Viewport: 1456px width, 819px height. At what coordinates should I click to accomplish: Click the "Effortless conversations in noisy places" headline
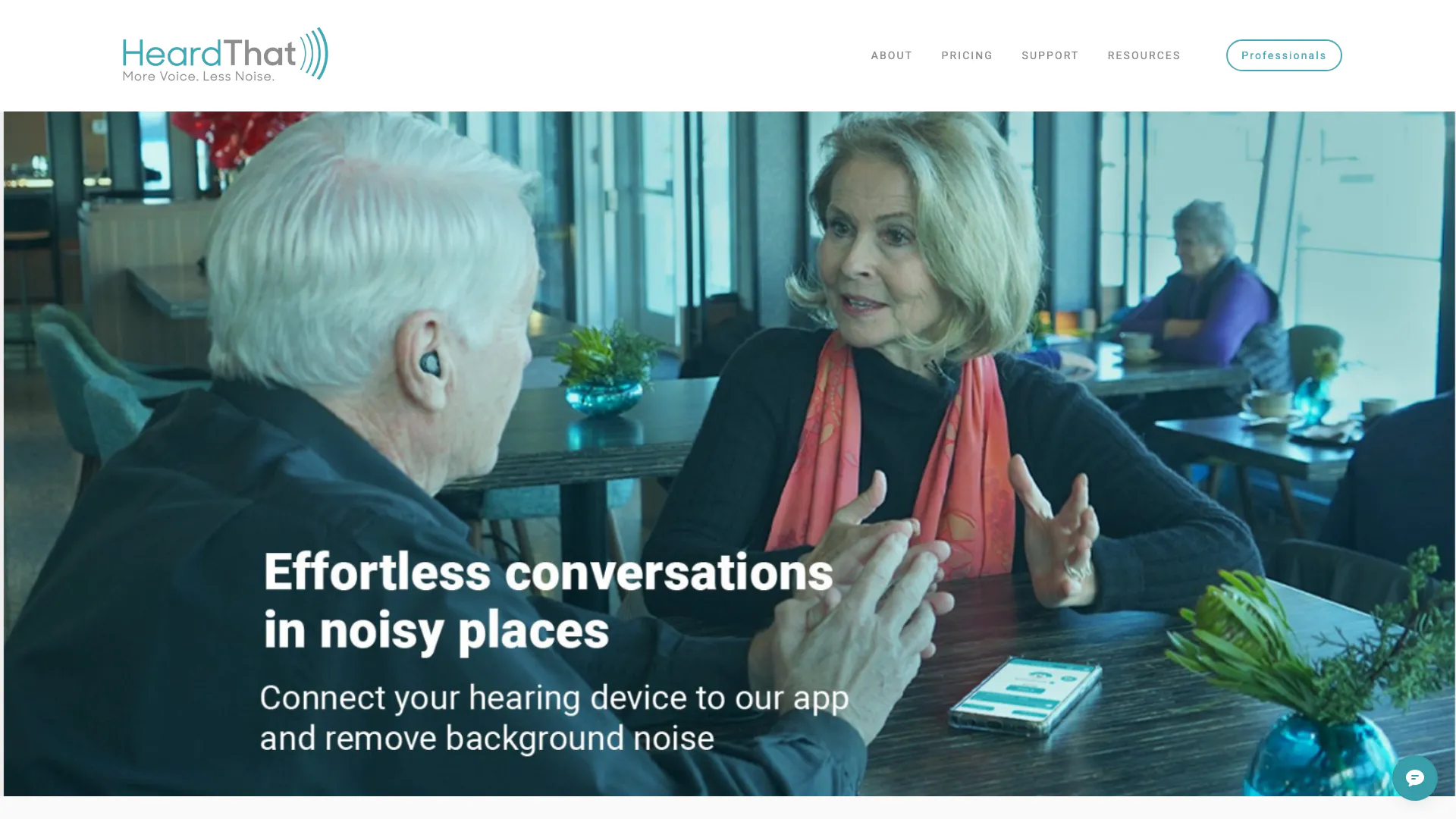[548, 601]
